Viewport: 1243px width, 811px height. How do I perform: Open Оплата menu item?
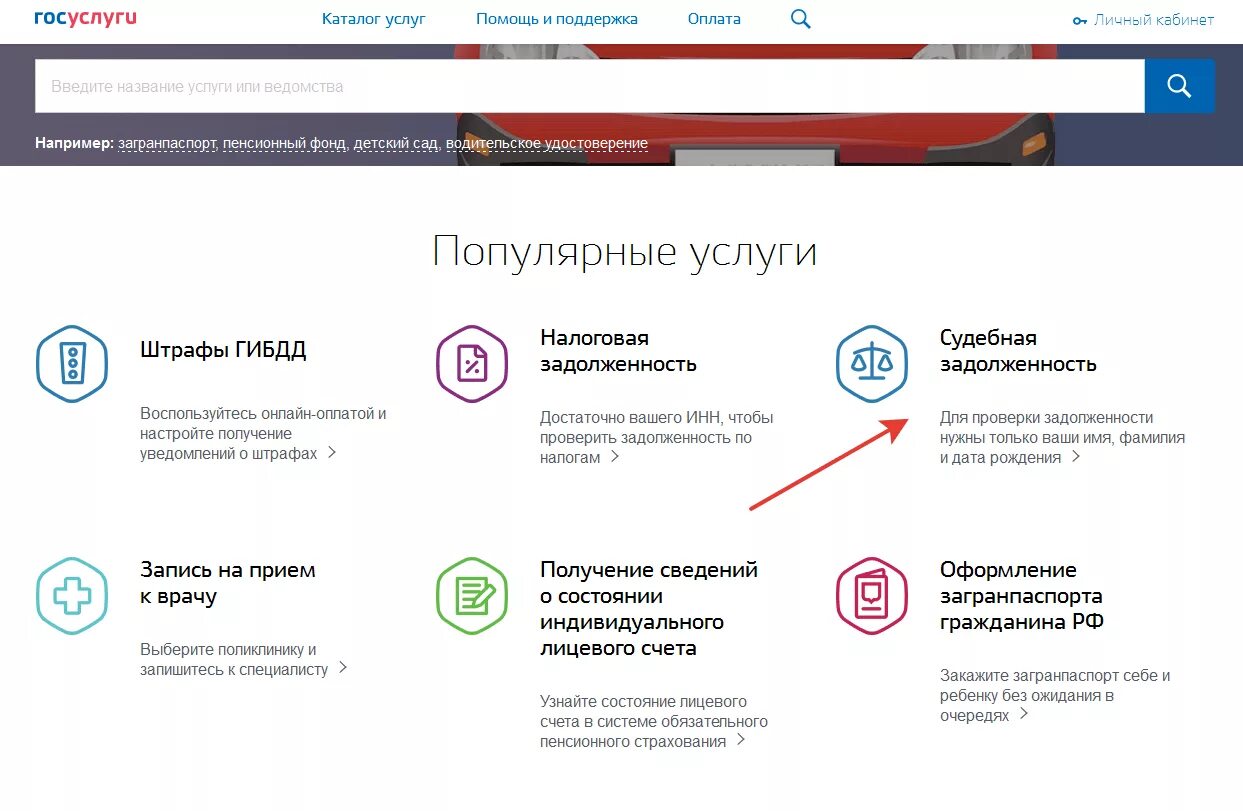tap(714, 19)
